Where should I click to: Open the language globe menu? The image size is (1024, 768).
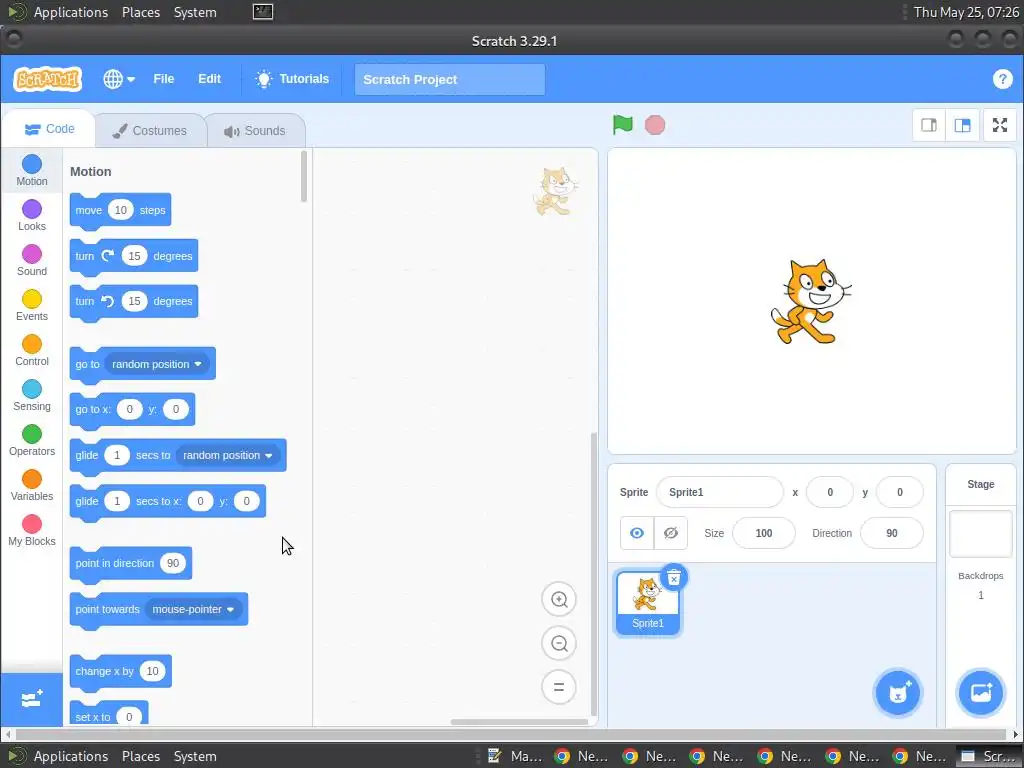tap(119, 79)
